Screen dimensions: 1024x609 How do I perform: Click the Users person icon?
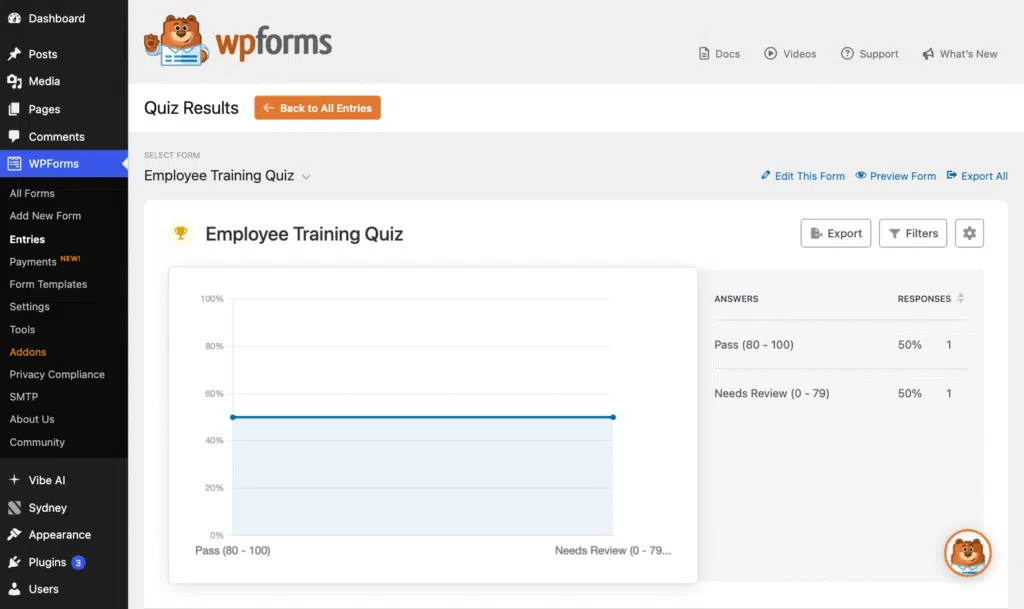coord(14,589)
